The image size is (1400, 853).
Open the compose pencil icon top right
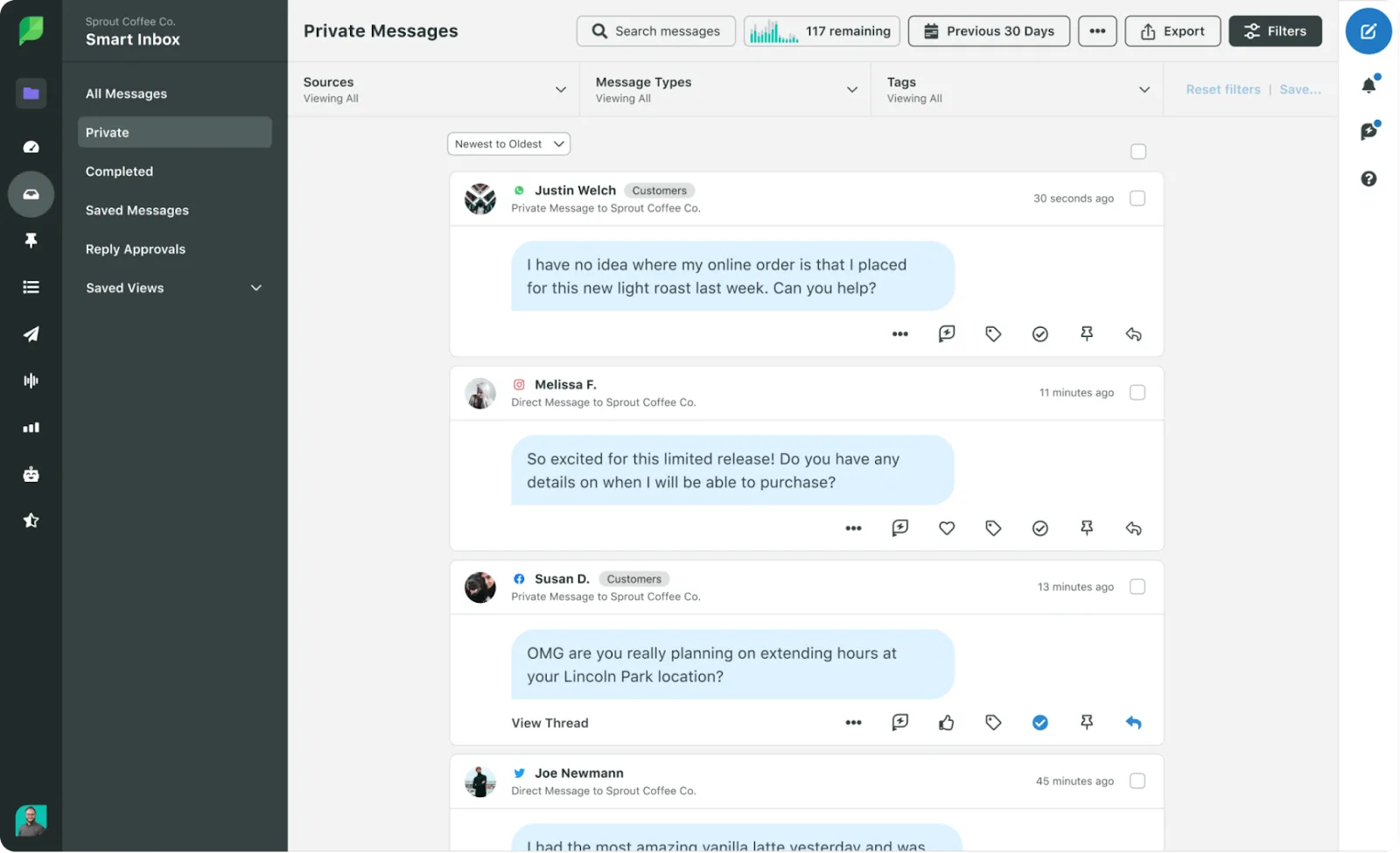click(x=1368, y=31)
